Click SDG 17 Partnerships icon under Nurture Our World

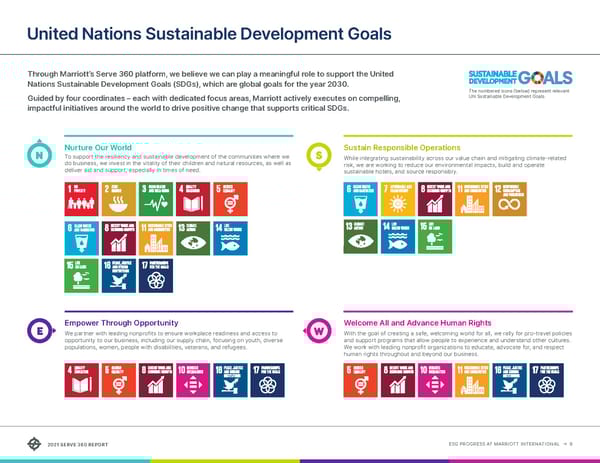tap(153, 275)
